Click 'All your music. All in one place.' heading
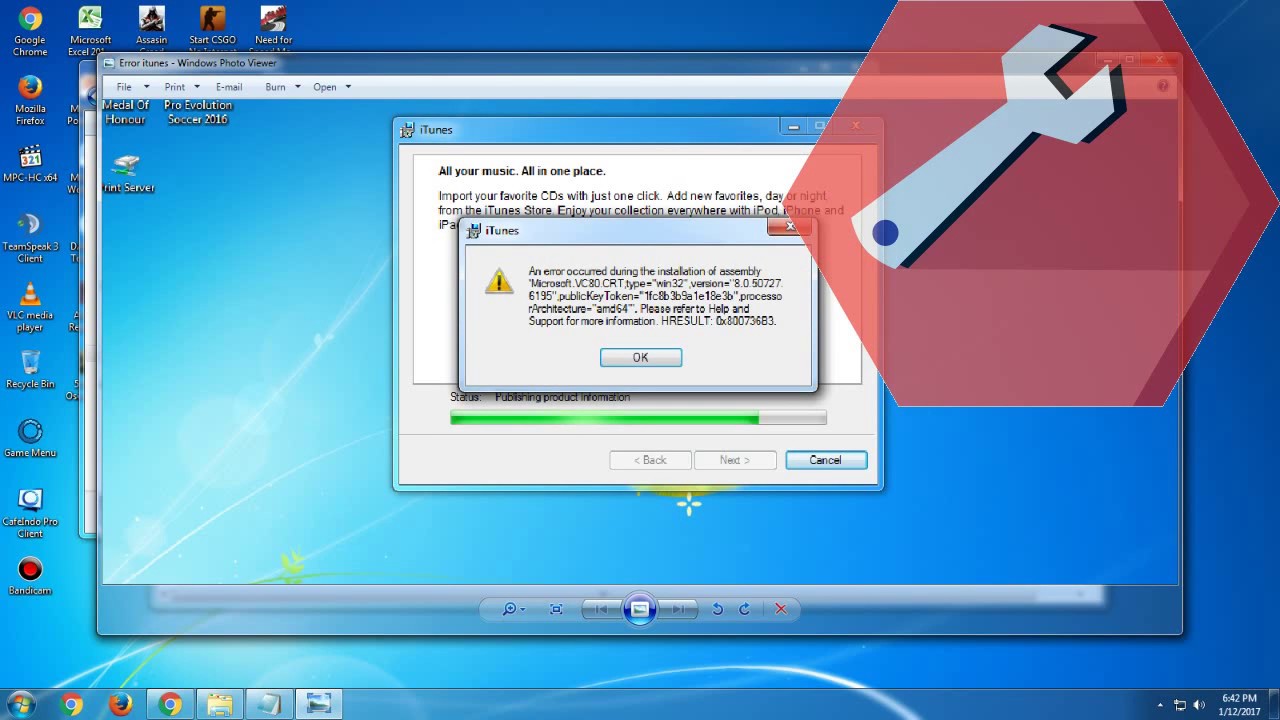This screenshot has width=1280, height=720. (522, 171)
